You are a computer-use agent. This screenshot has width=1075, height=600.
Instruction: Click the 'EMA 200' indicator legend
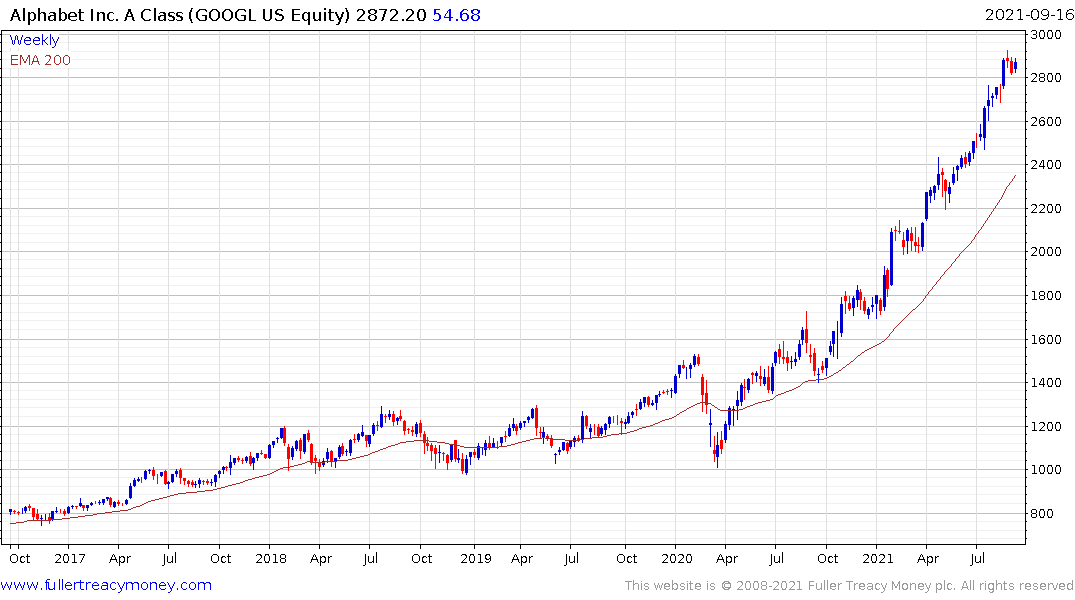[40, 60]
